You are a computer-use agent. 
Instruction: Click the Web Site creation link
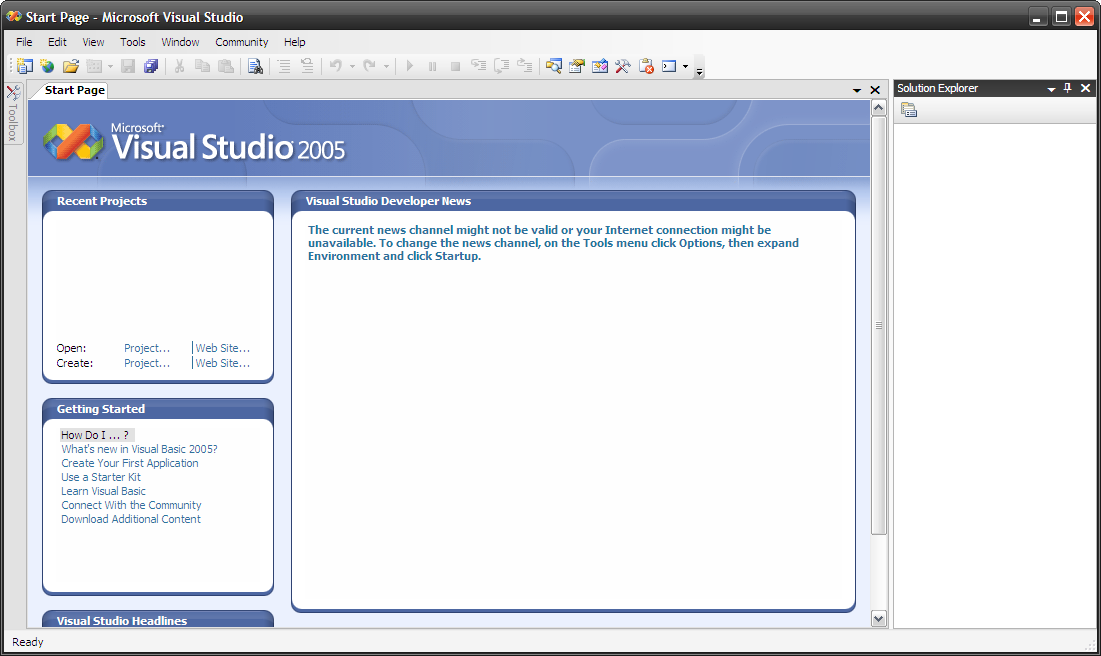[x=221, y=363]
